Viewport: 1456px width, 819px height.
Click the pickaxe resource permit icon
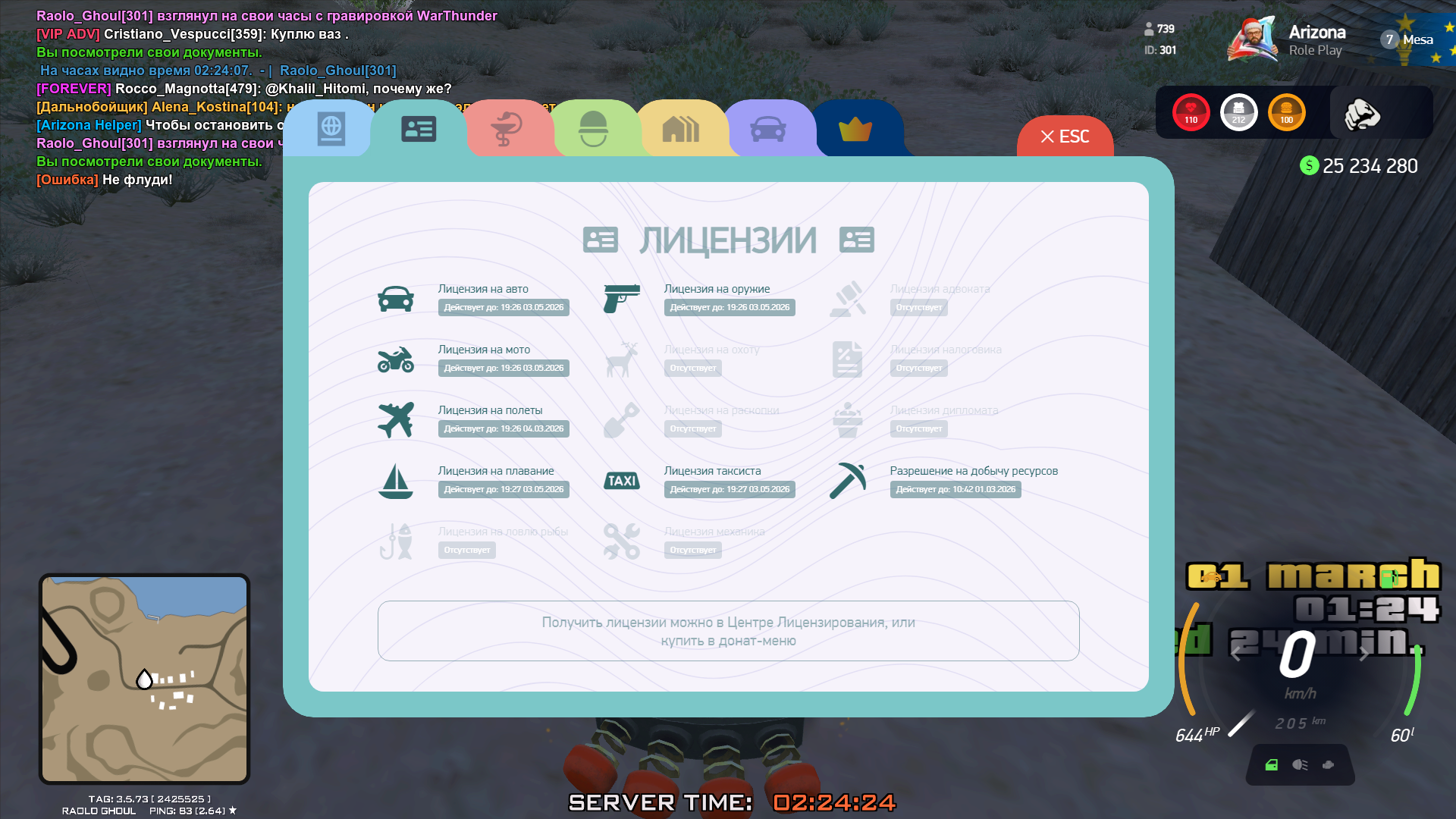click(848, 481)
